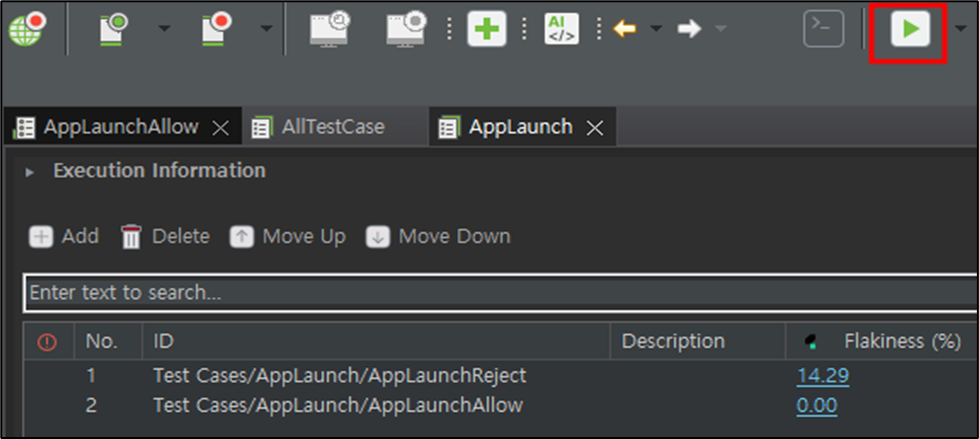Click the yellow back arrow
This screenshot has width=979, height=439.
point(624,29)
